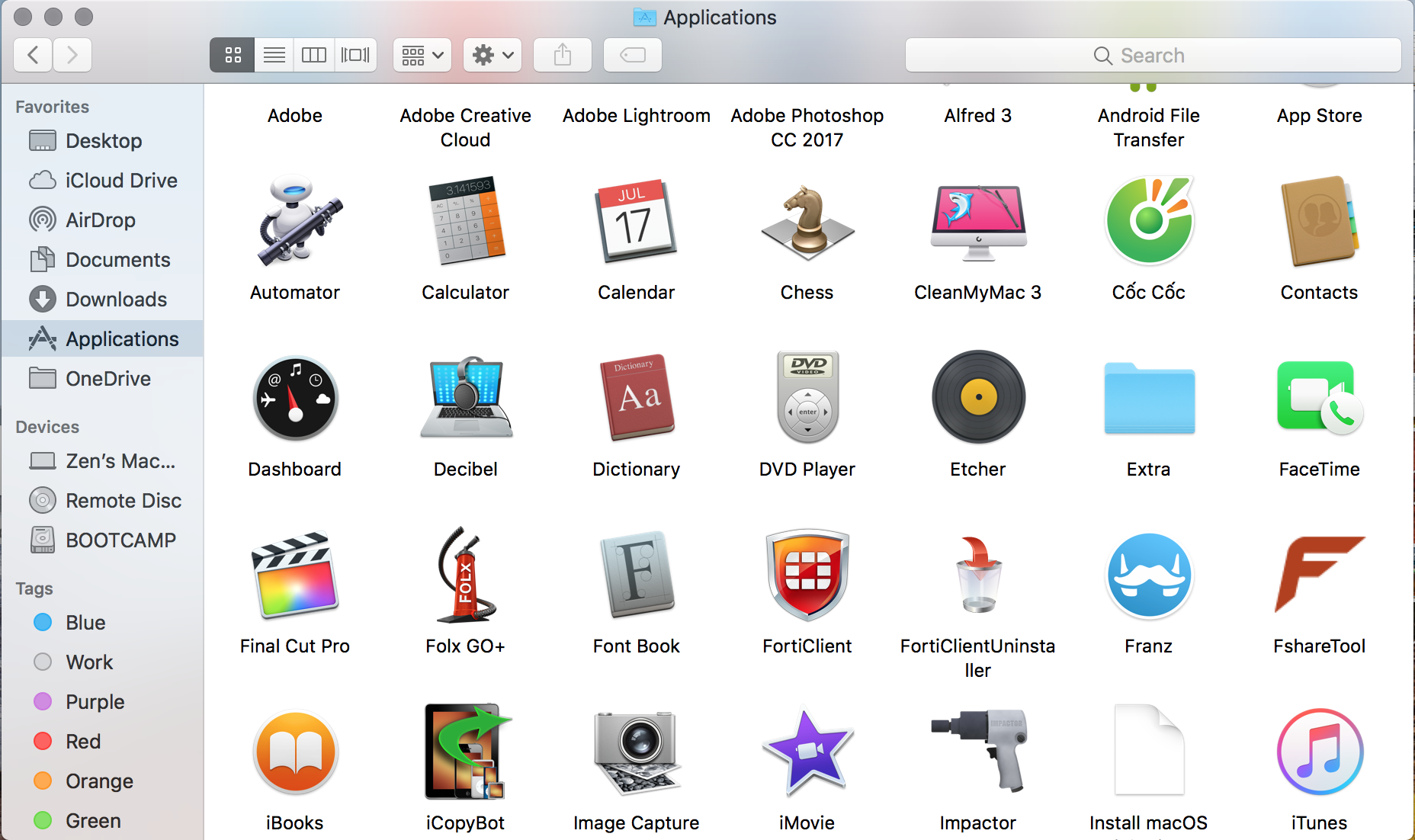Click the FaceTime app icon
Image resolution: width=1415 pixels, height=840 pixels.
tap(1319, 398)
